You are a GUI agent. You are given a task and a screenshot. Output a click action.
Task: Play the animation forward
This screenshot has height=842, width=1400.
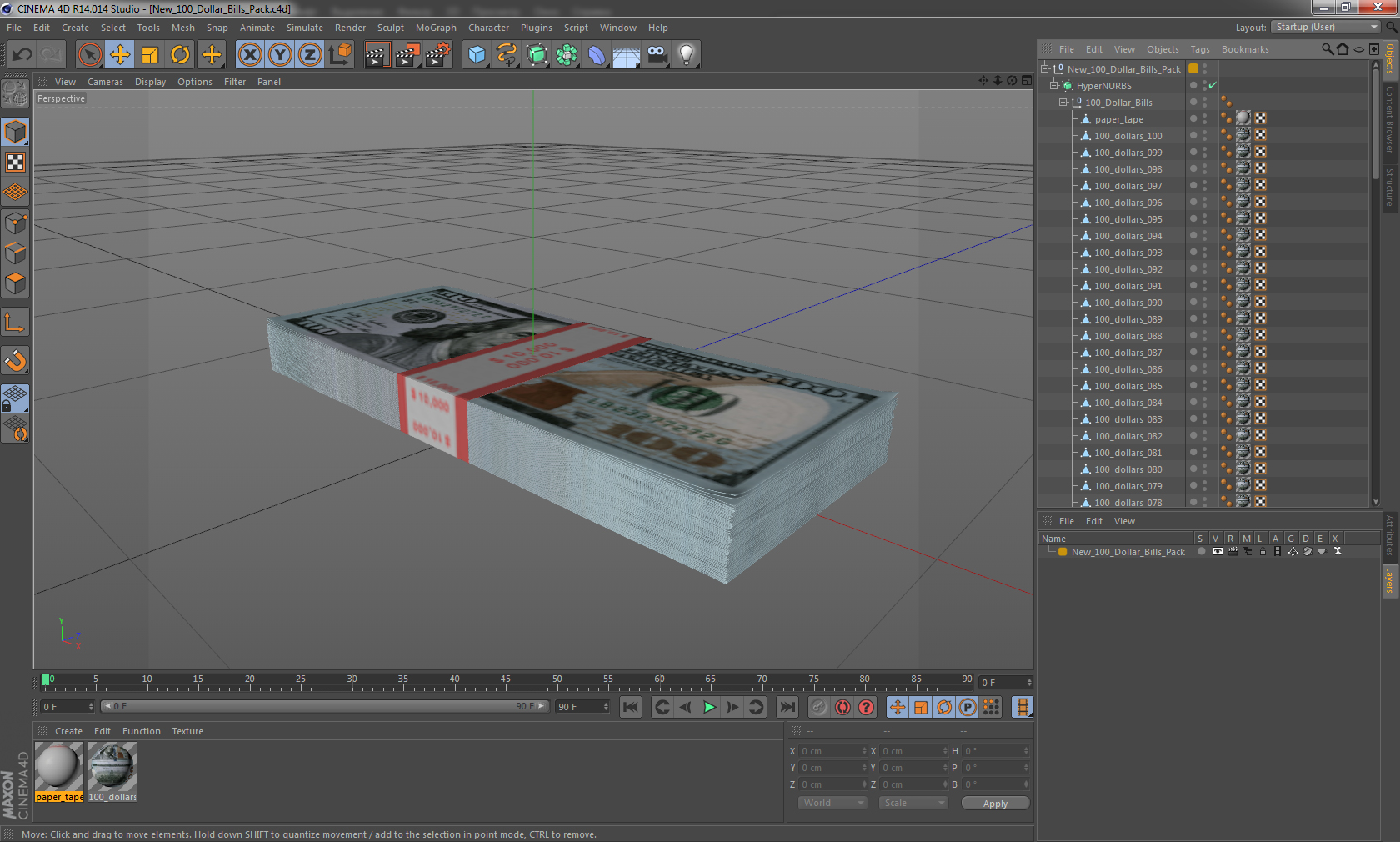709,707
